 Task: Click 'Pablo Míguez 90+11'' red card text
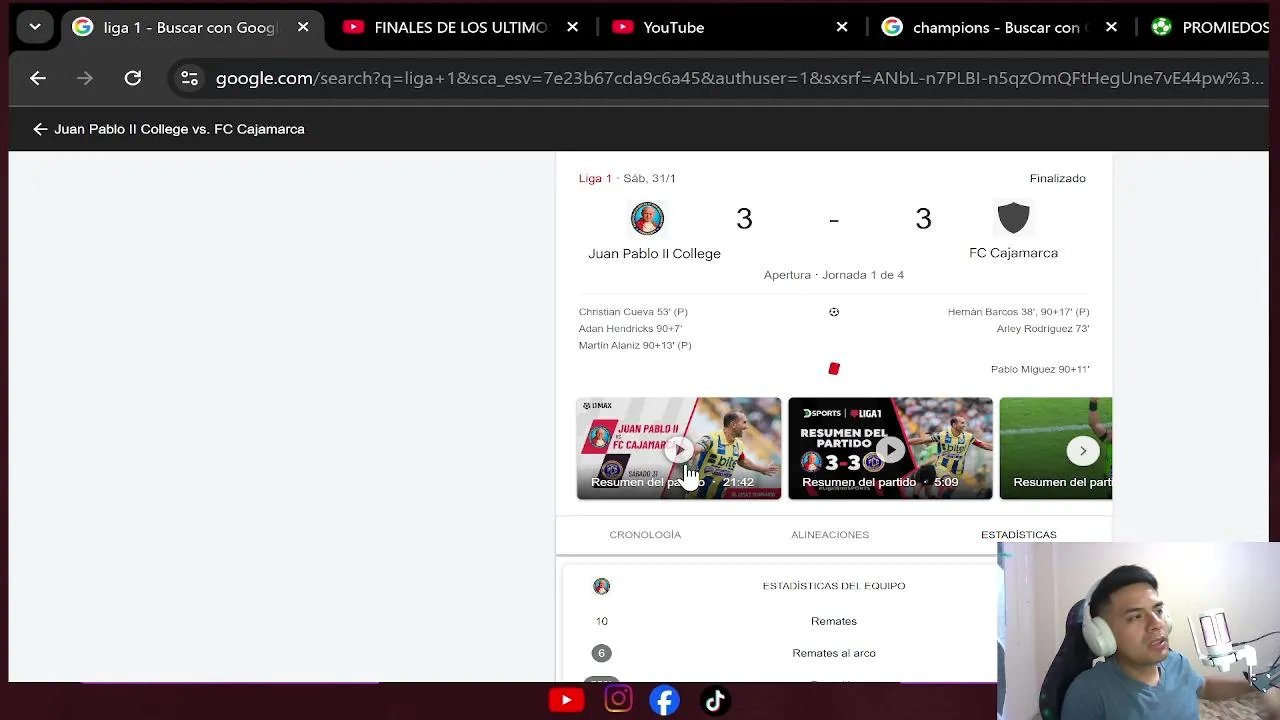(x=1040, y=369)
